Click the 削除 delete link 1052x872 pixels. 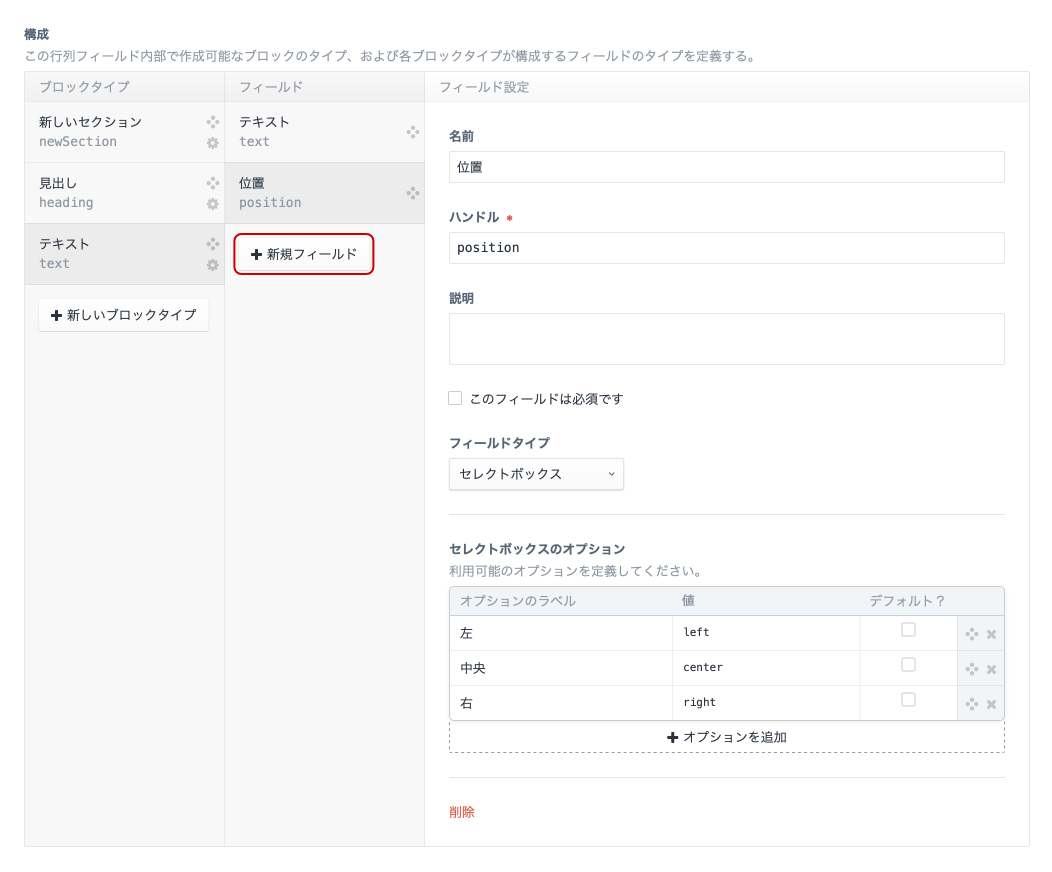point(461,812)
